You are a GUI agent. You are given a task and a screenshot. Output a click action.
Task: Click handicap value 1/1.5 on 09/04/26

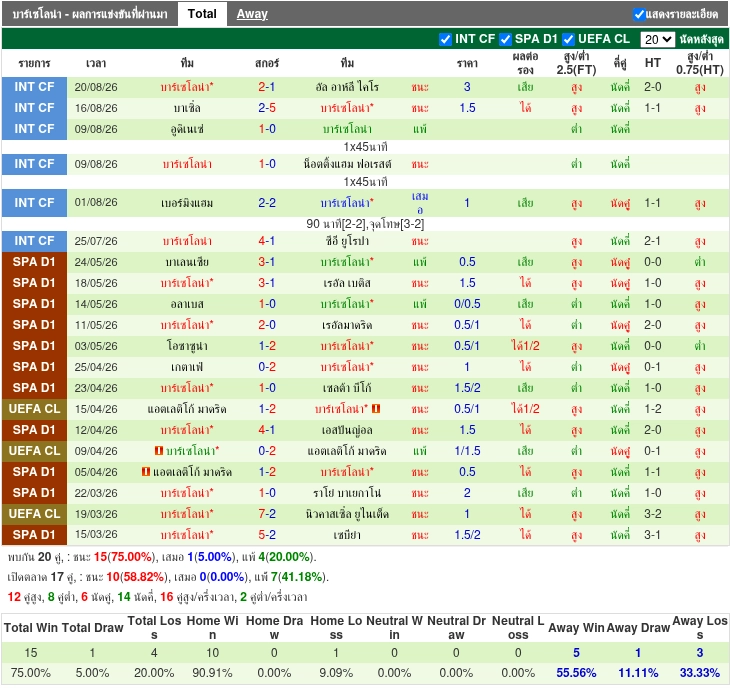pyautogui.click(x=467, y=451)
